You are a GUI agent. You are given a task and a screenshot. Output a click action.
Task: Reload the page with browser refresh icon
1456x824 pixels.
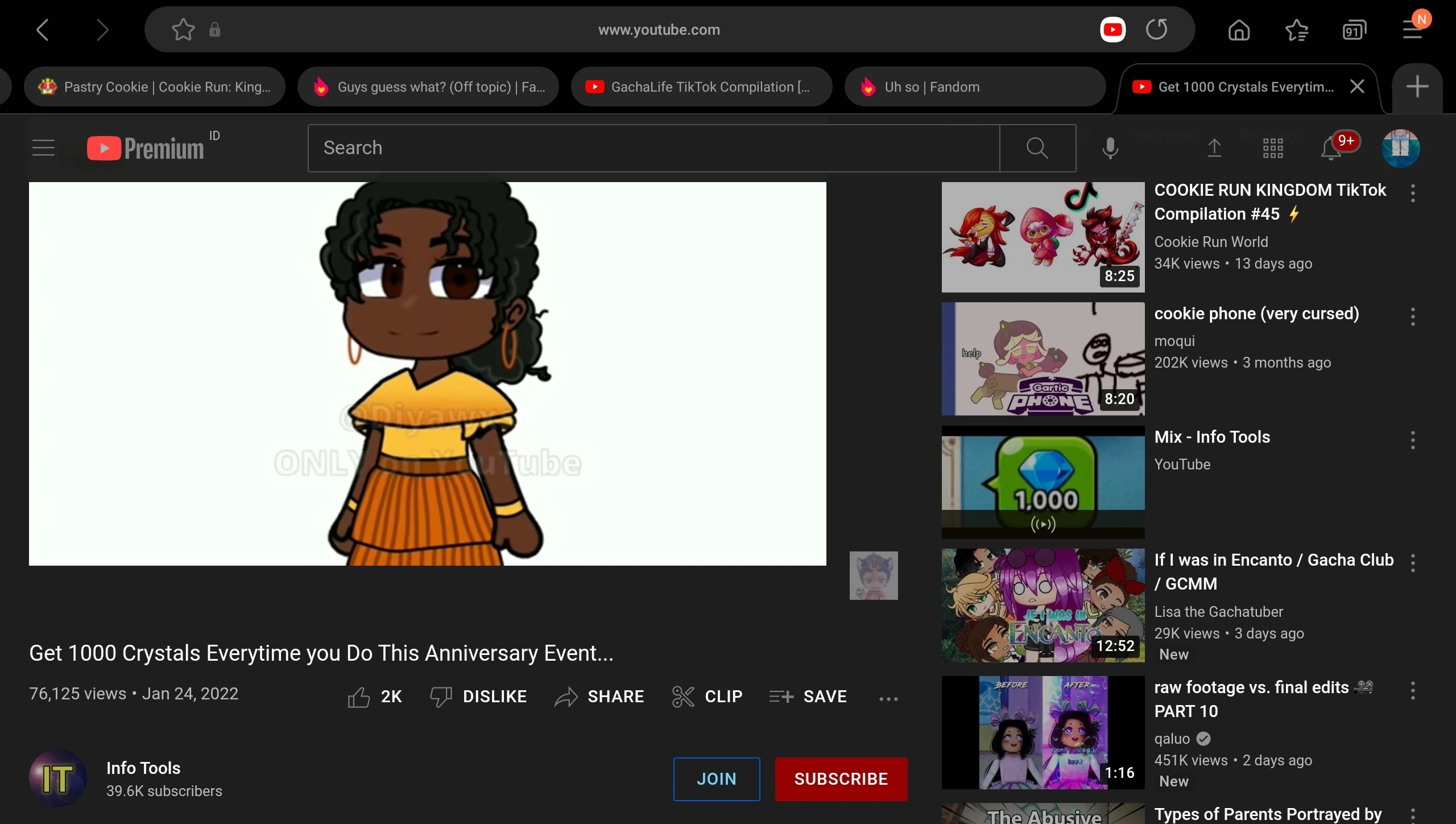[1156, 30]
